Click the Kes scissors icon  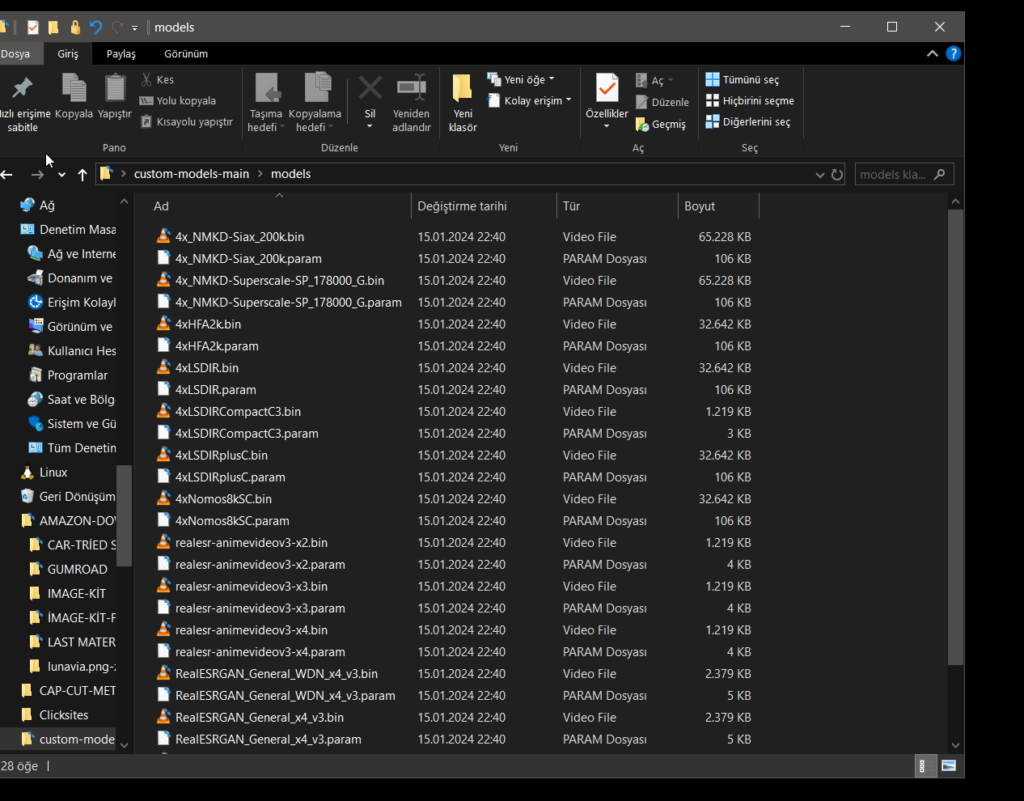pos(146,79)
